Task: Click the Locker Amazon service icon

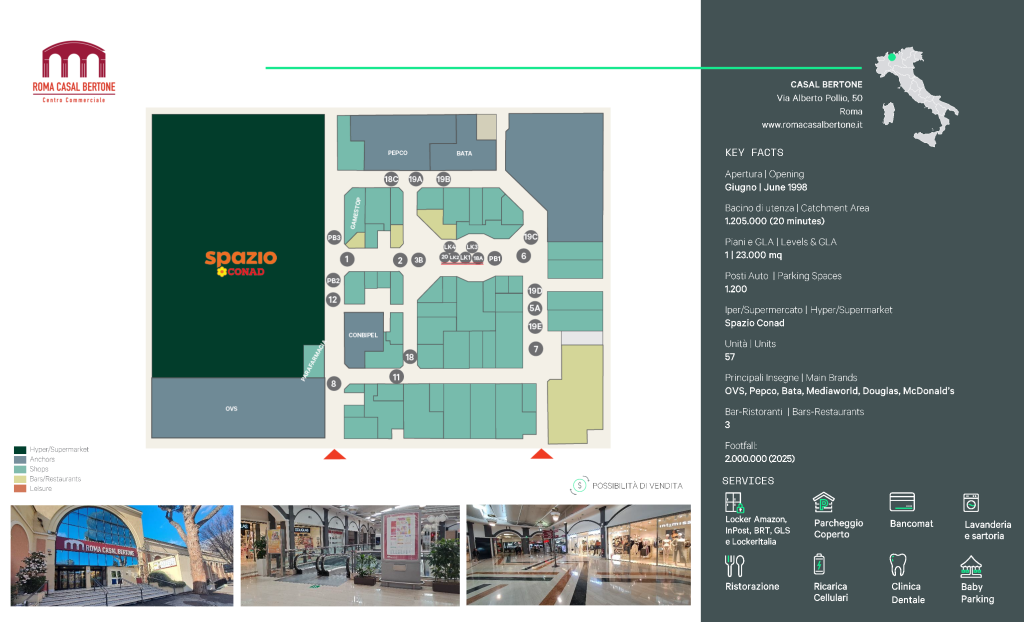Action: click(x=734, y=502)
